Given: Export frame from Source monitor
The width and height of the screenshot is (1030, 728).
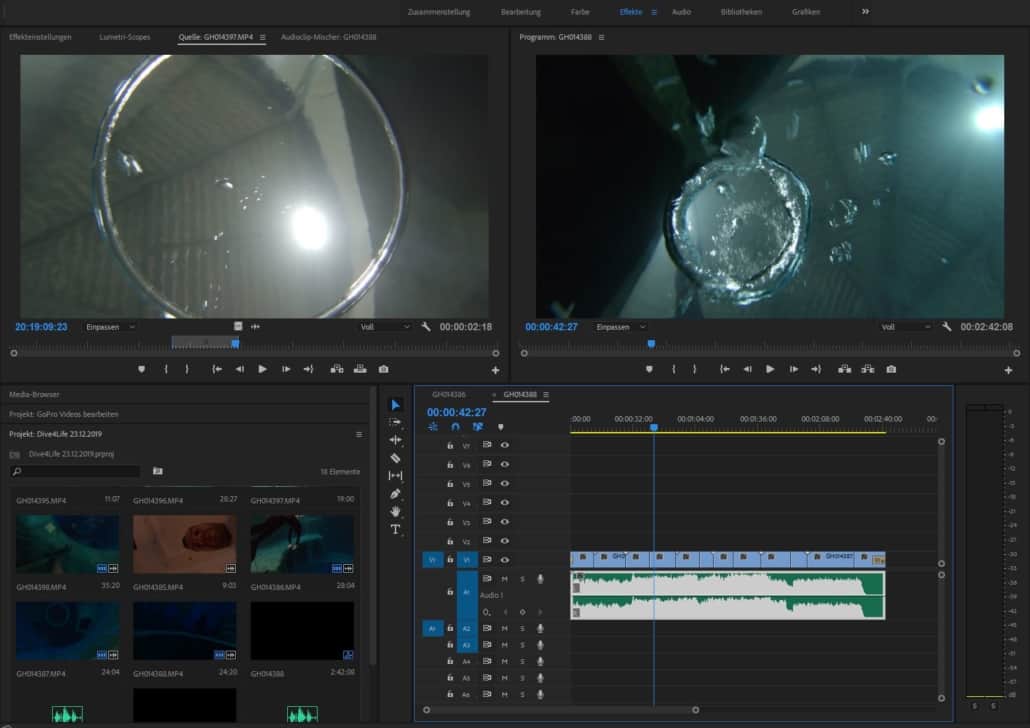Looking at the screenshot, I should [x=384, y=369].
